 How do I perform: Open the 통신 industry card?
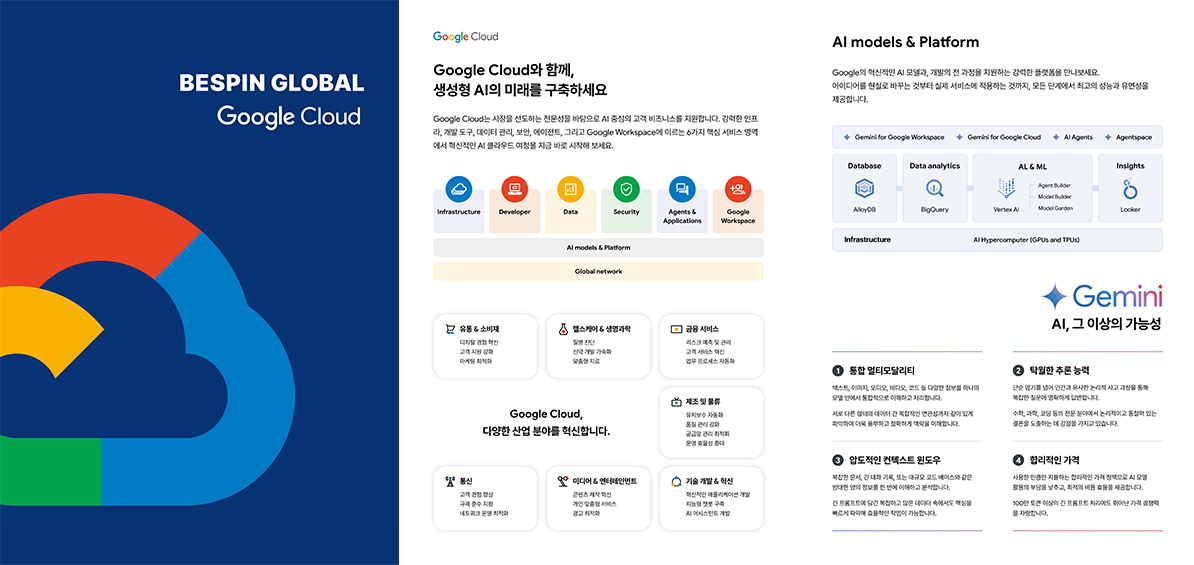click(485, 498)
